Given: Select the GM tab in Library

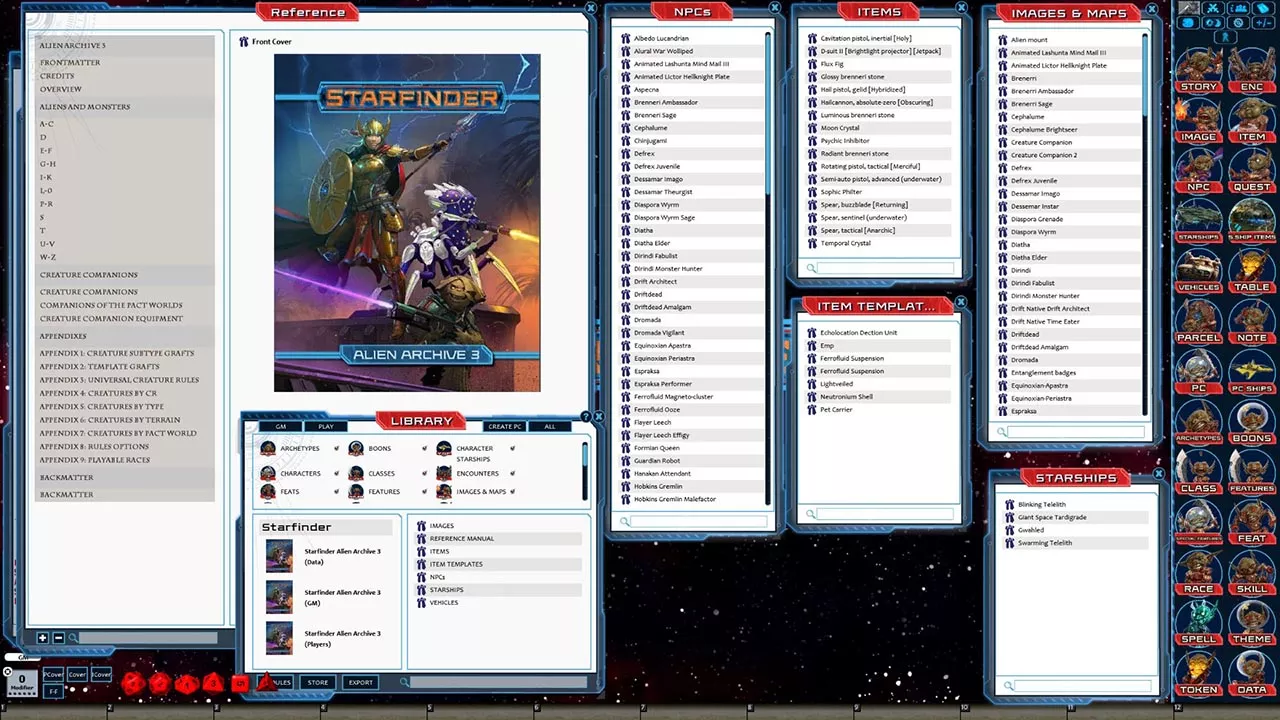Looking at the screenshot, I should coord(281,426).
